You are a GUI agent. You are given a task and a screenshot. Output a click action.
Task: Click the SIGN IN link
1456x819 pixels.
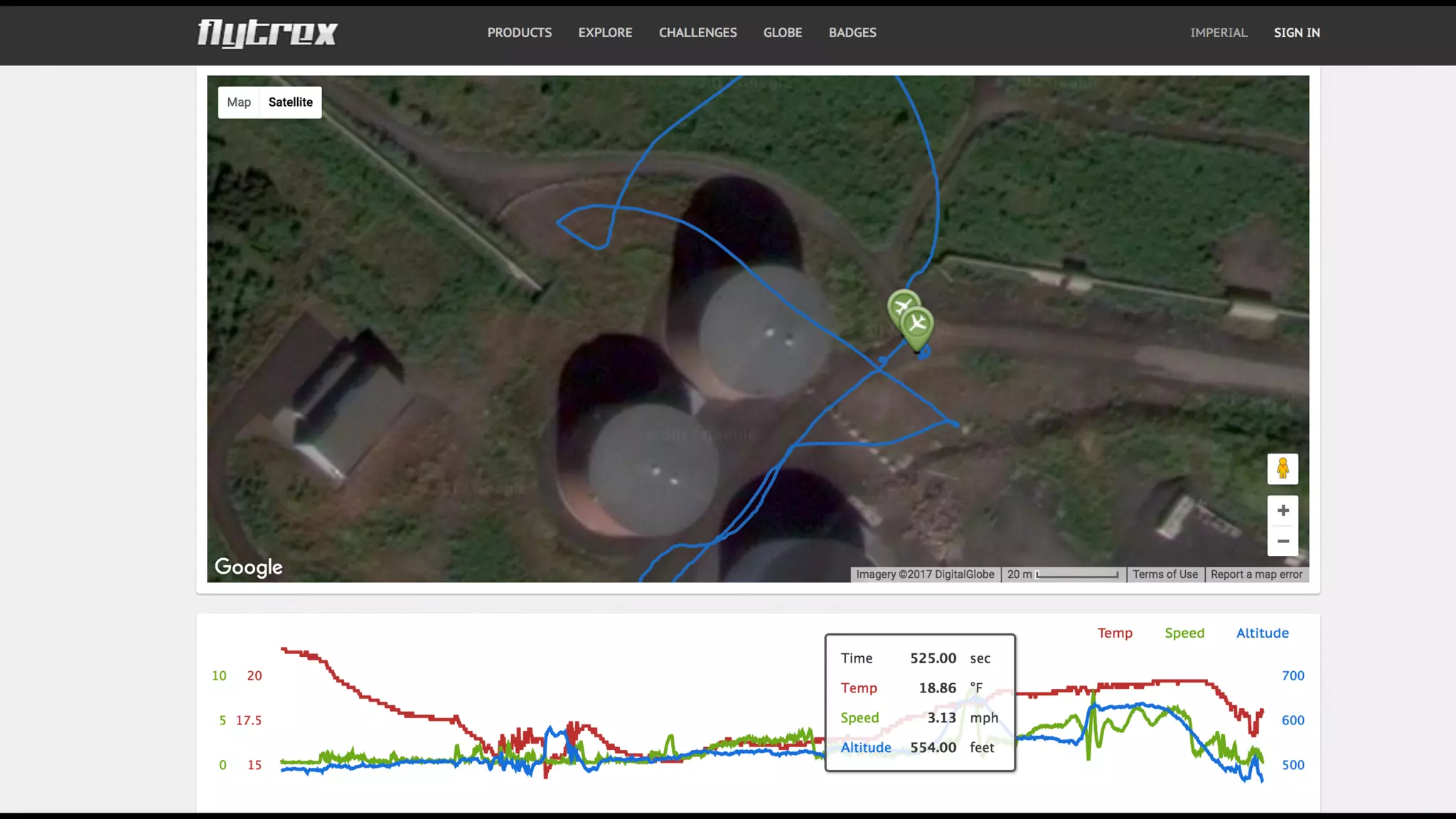[1296, 33]
